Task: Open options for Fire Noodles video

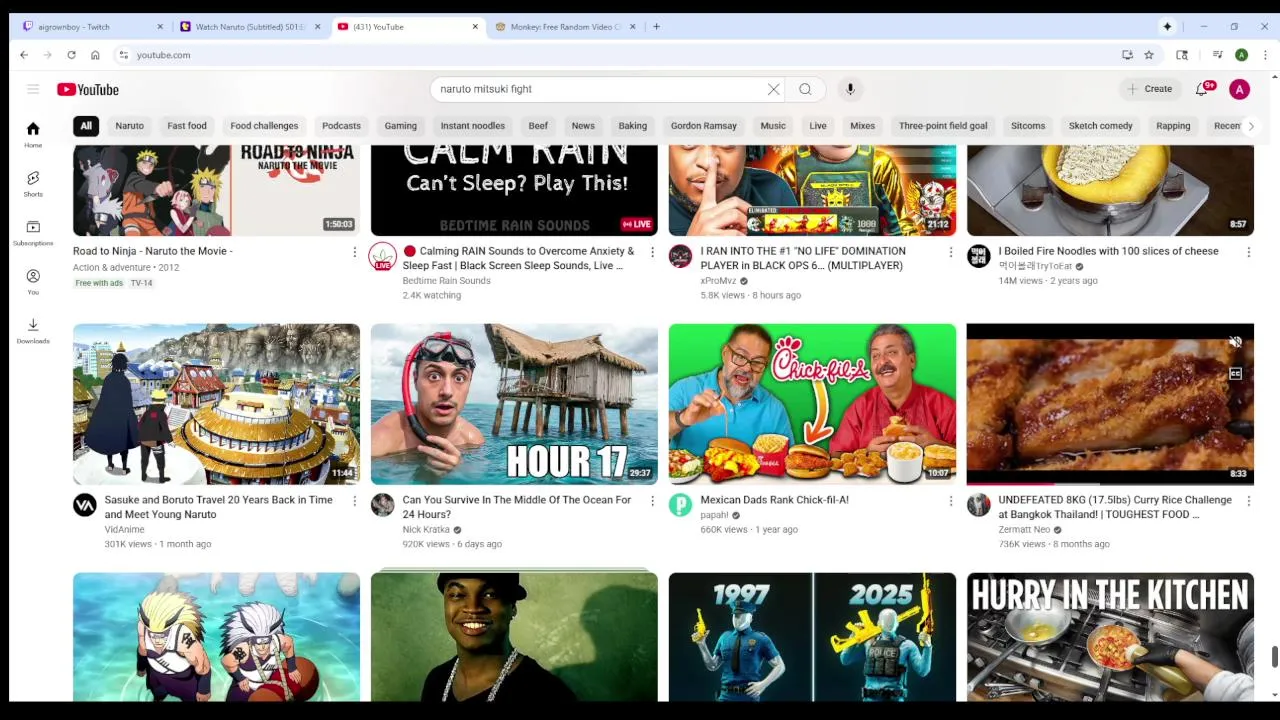Action: (1248, 252)
